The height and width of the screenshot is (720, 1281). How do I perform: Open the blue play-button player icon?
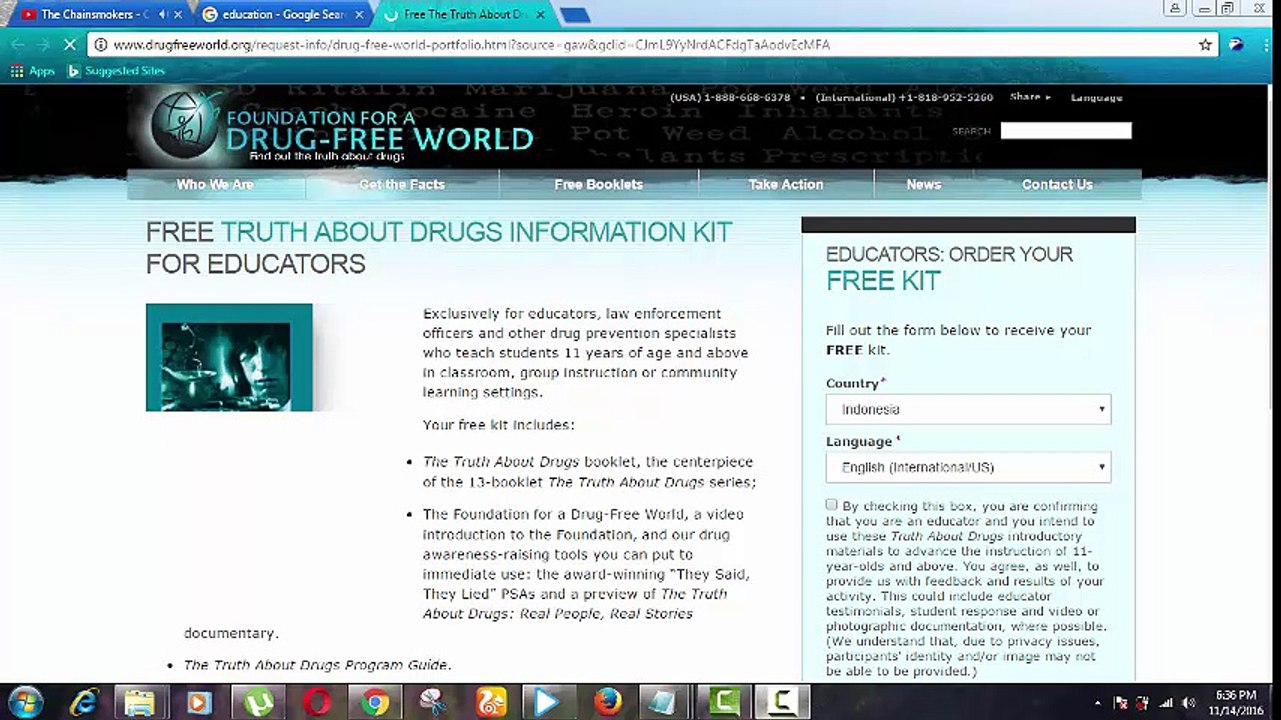coord(547,702)
